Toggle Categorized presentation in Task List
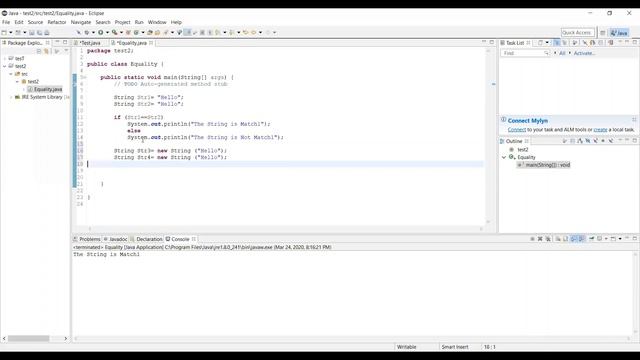The width and height of the screenshot is (640, 360). [x=557, y=42]
